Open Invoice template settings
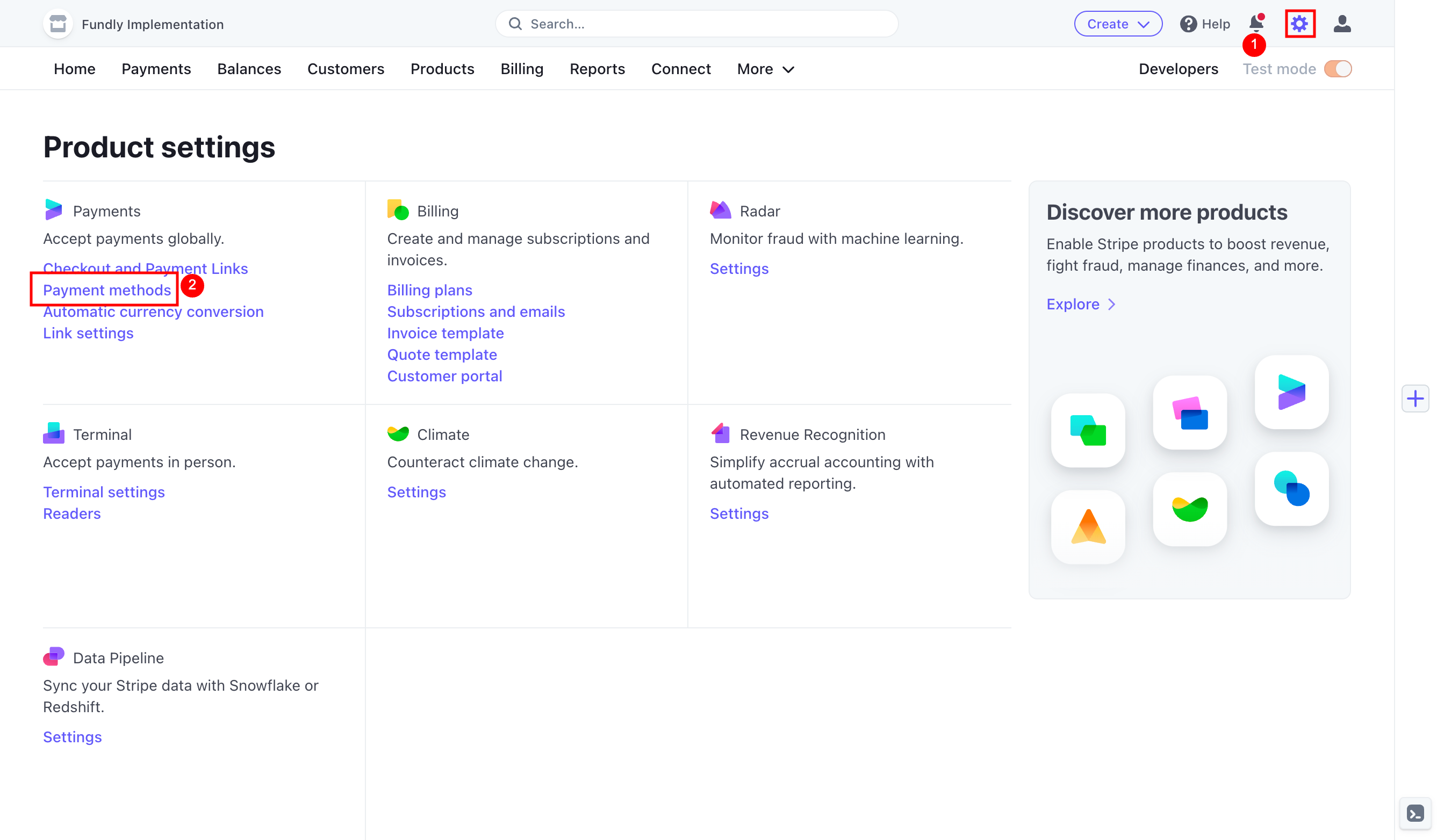The width and height of the screenshot is (1437, 840). (446, 334)
